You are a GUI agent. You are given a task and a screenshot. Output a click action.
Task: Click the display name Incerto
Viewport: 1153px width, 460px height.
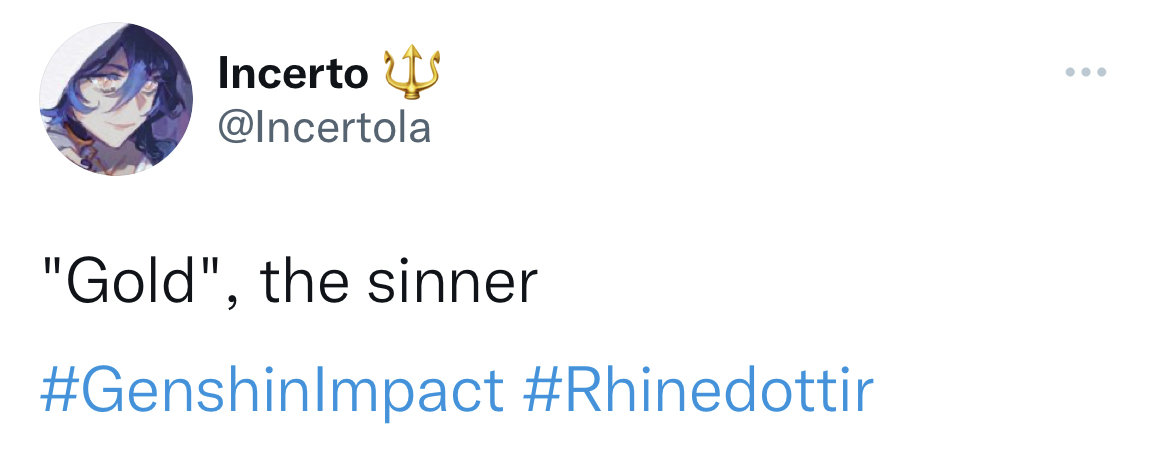click(x=293, y=73)
